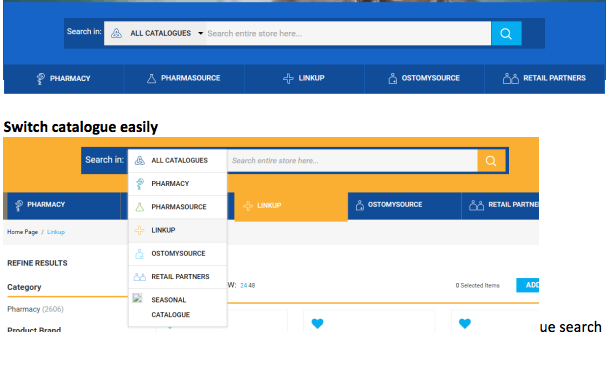Open PHARMACY tab in top blue navigation
This screenshot has height=365, width=610.
pyautogui.click(x=63, y=79)
